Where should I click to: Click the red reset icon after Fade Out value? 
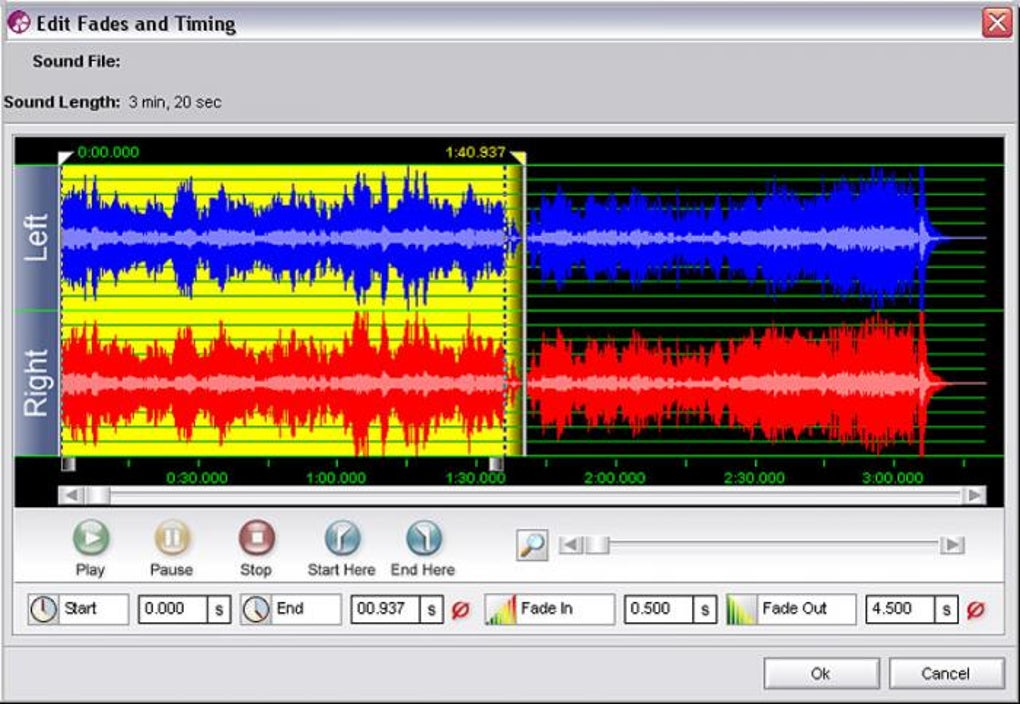point(975,610)
